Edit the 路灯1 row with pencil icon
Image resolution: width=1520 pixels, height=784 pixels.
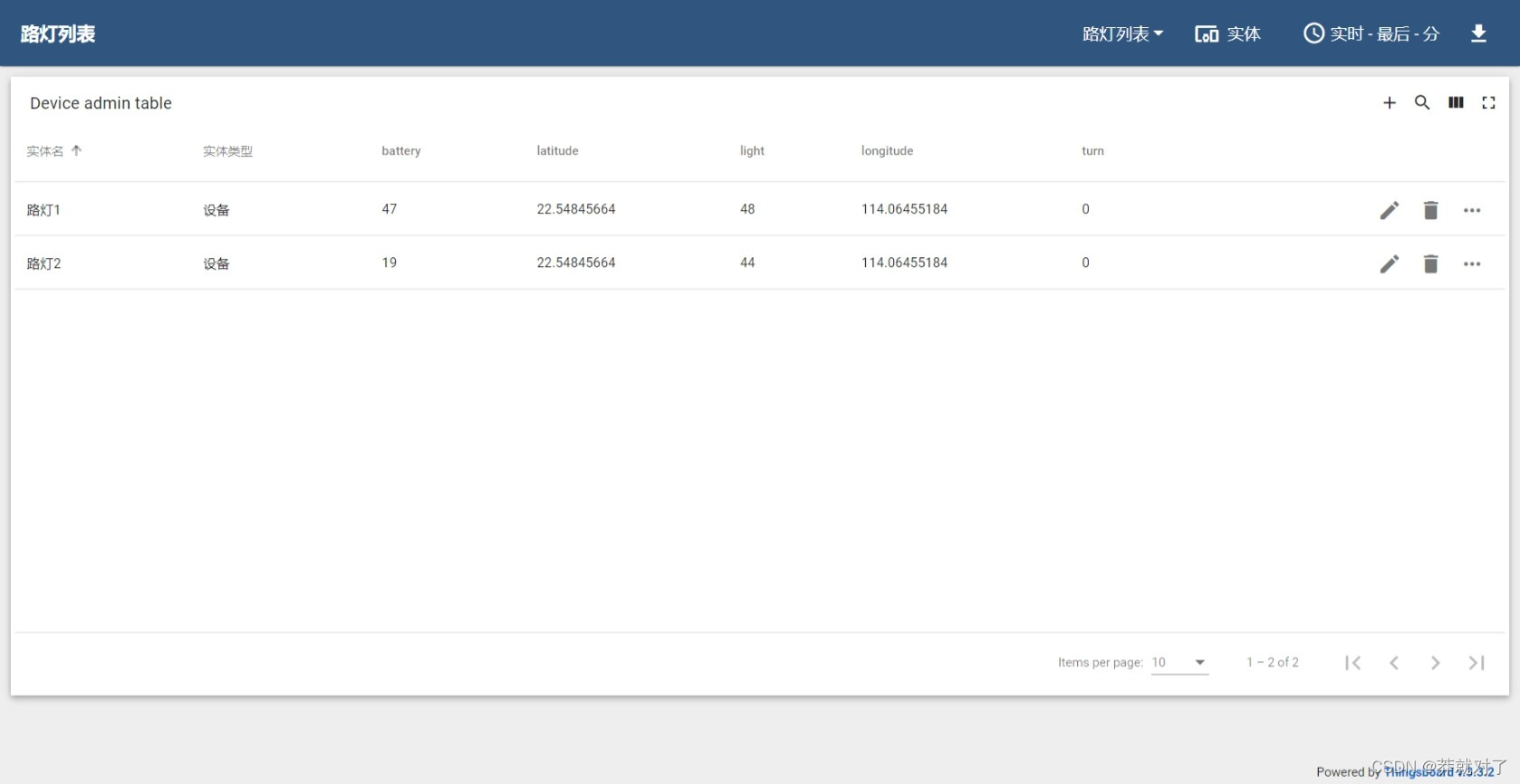tap(1389, 210)
